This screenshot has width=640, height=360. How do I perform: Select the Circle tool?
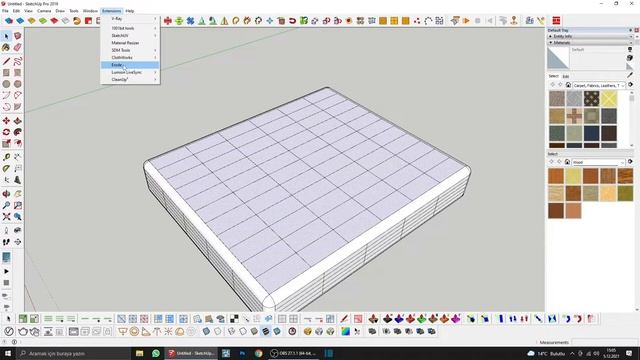[x=6, y=84]
